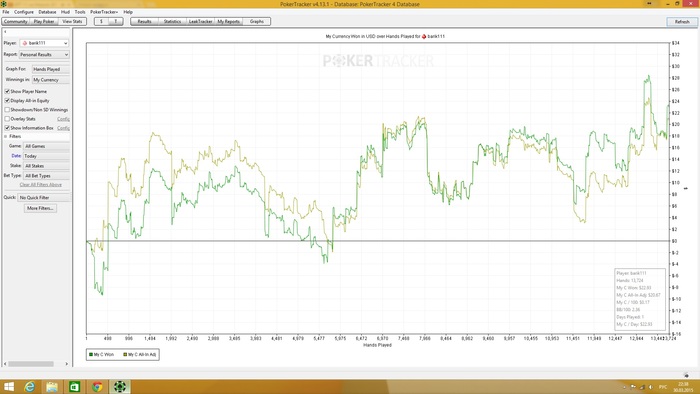Open the Windows Start menu
The image size is (700, 394).
[x=8, y=386]
